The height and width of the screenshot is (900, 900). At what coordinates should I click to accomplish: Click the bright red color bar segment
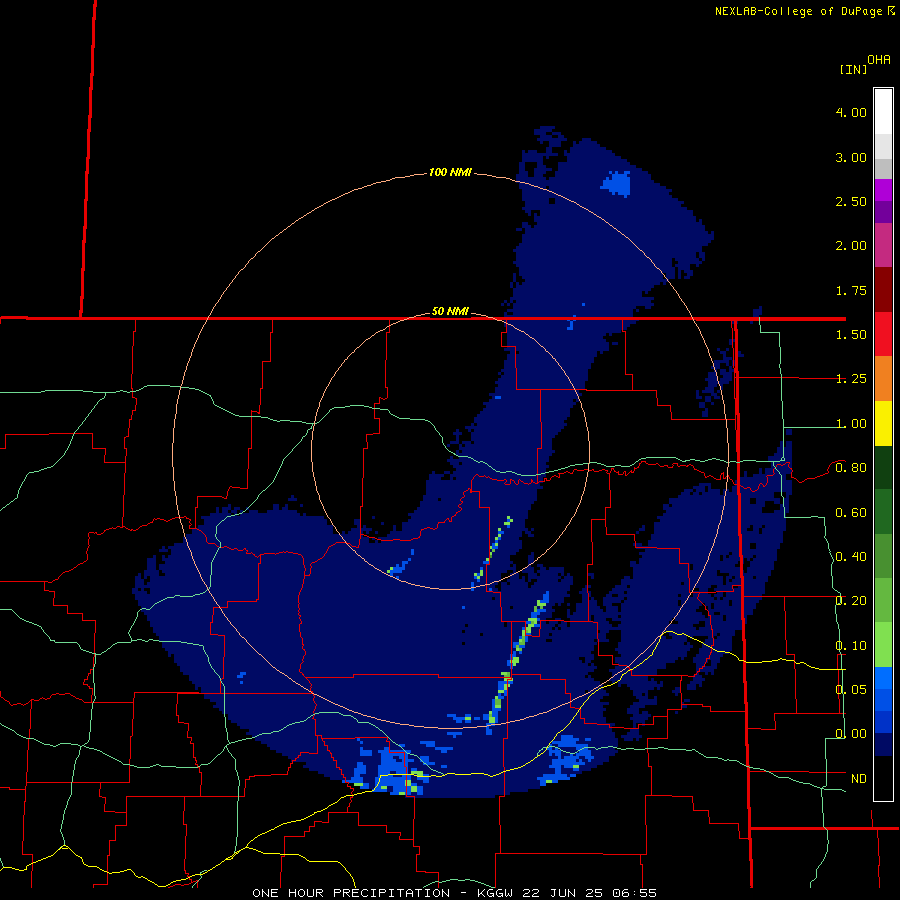tap(883, 334)
